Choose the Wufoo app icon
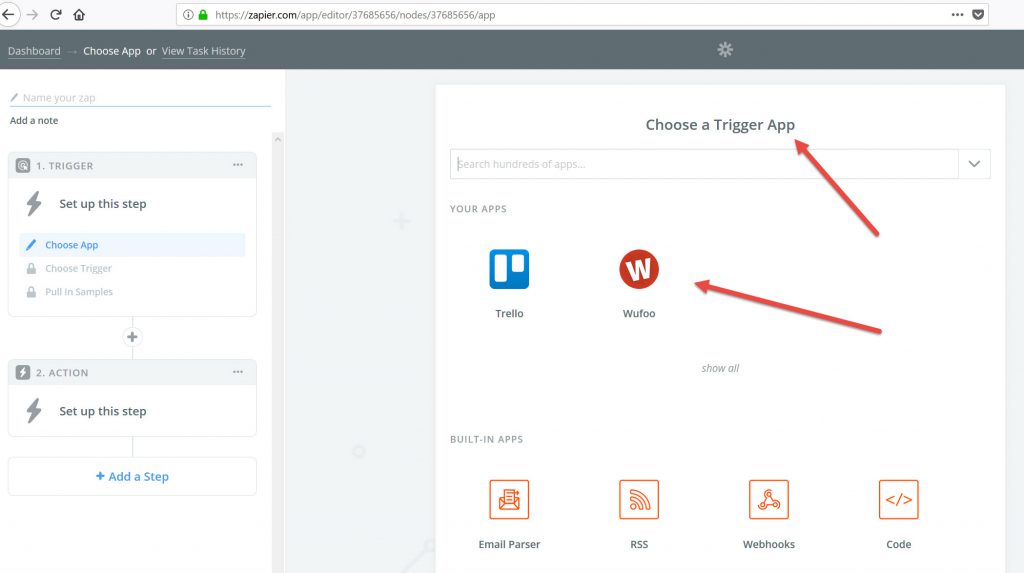The height and width of the screenshot is (573, 1024). [639, 270]
